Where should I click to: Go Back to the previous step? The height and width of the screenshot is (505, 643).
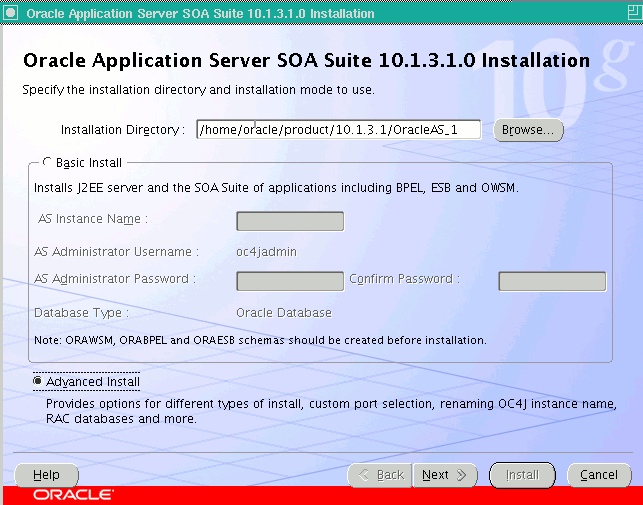click(x=380, y=475)
